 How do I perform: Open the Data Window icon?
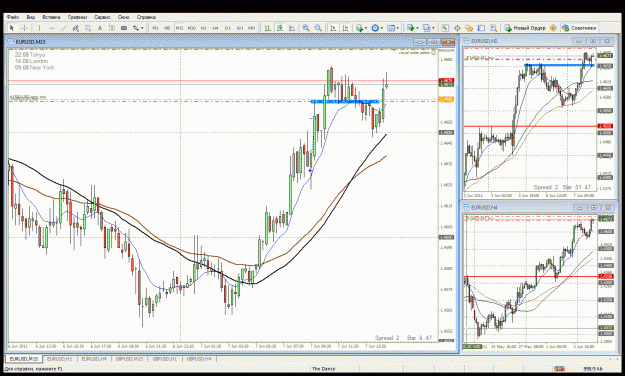457,28
